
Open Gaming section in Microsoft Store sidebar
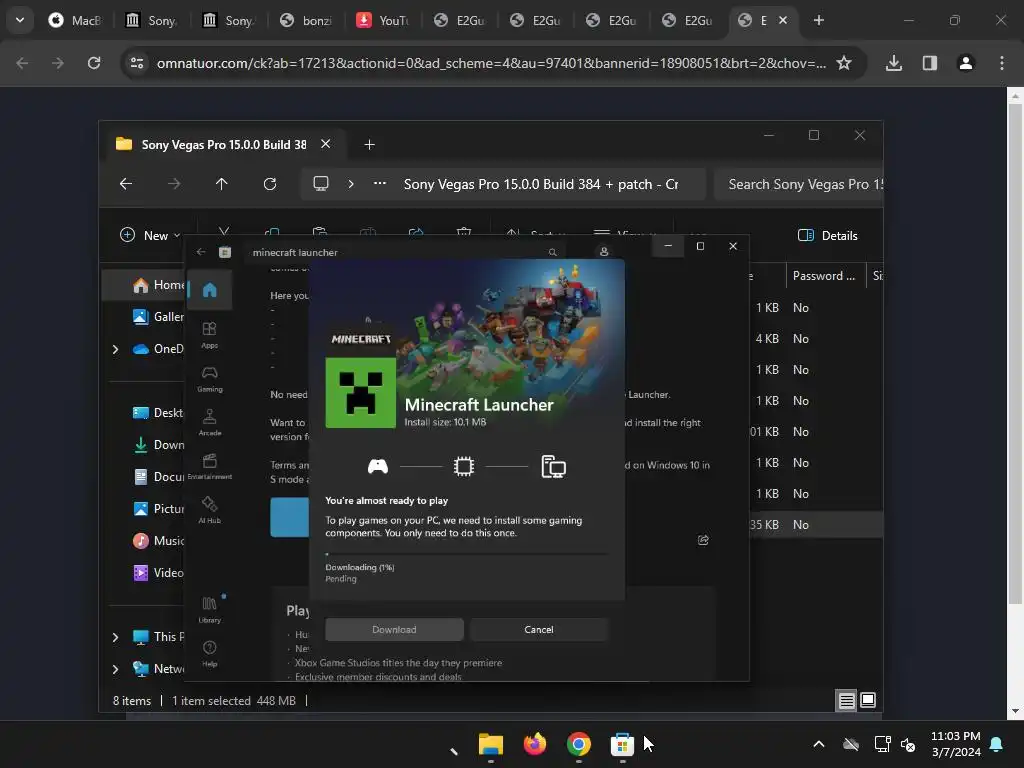pyautogui.click(x=209, y=378)
